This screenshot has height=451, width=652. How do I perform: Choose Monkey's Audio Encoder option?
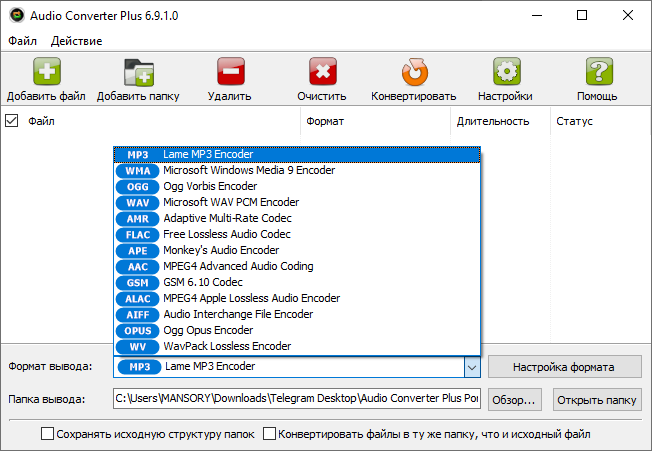[x=297, y=250]
